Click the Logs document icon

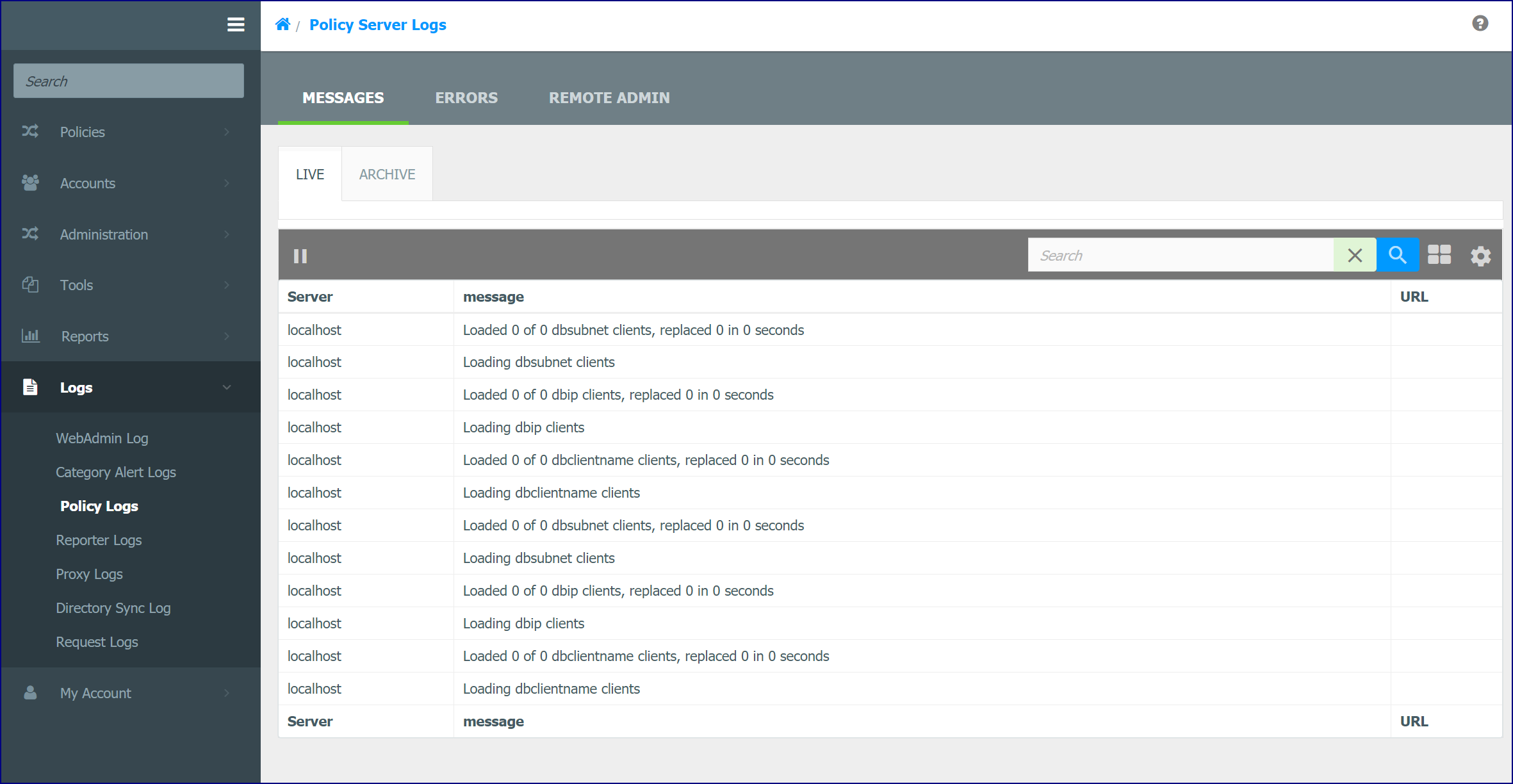pos(30,387)
